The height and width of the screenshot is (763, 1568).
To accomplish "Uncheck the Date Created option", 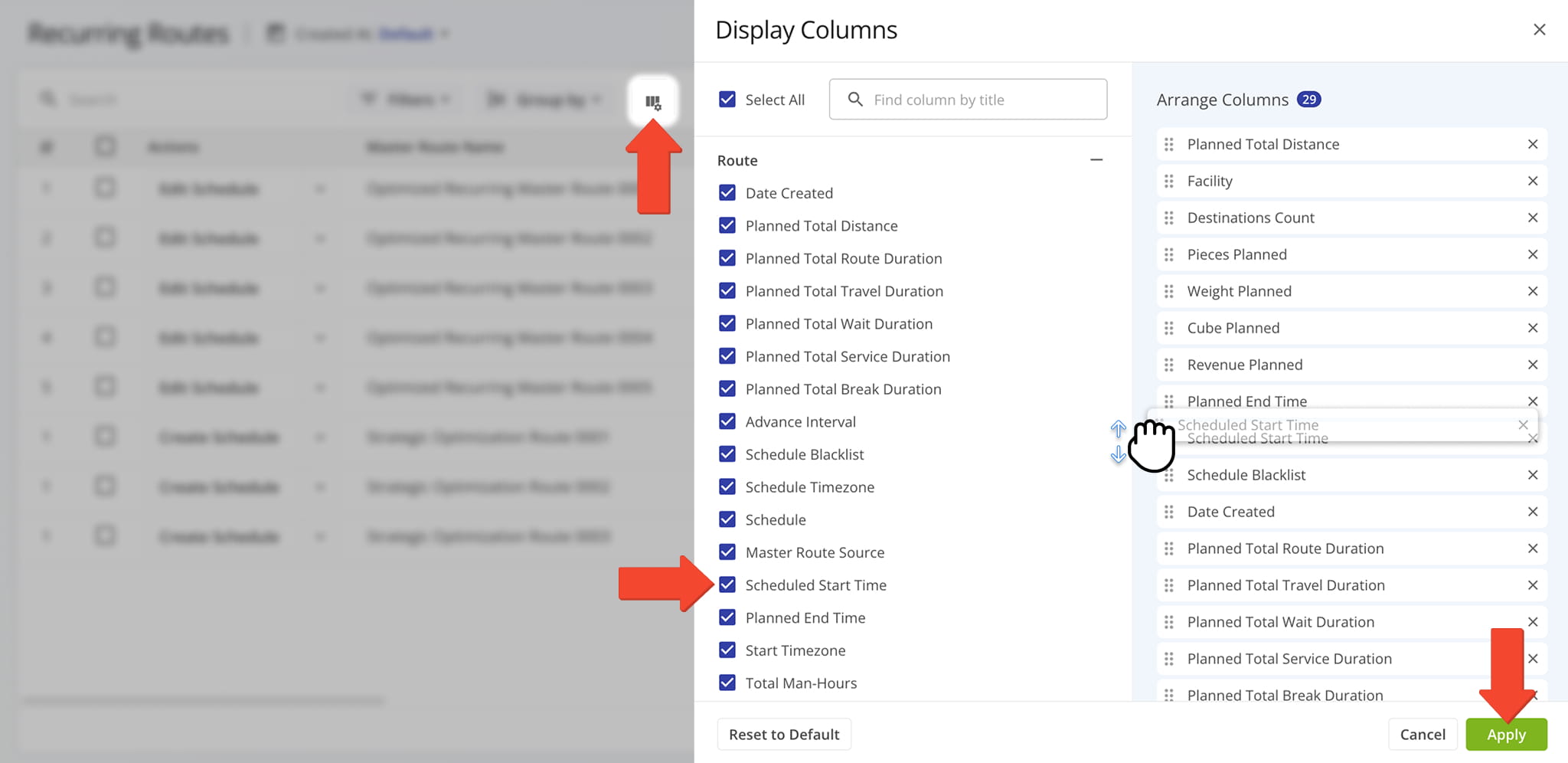I will point(727,192).
